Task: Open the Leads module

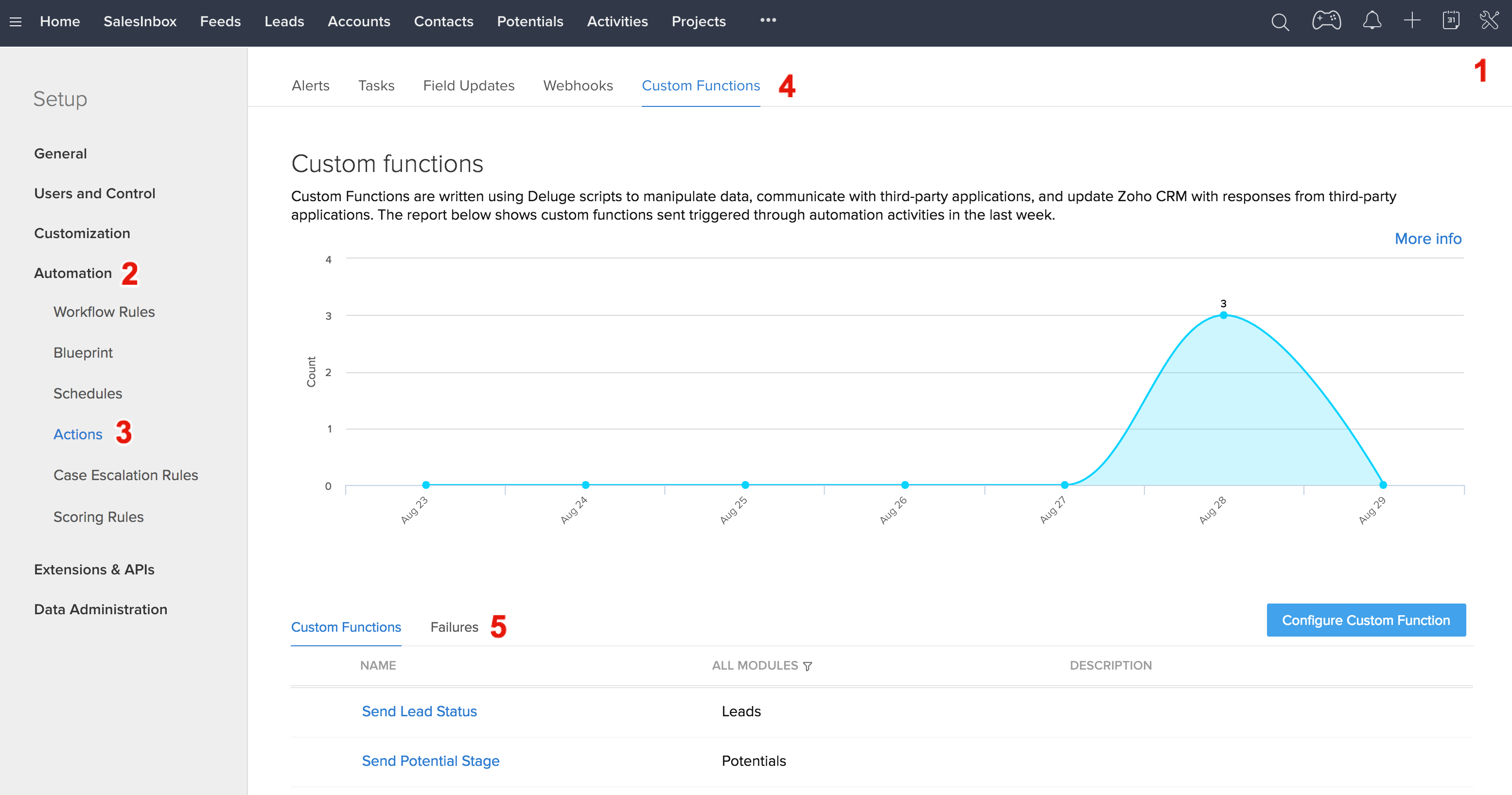Action: click(x=284, y=22)
